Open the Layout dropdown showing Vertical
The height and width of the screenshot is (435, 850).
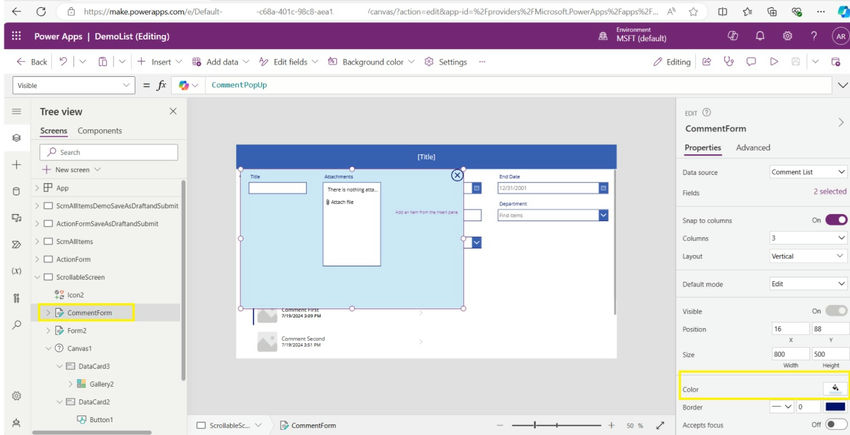click(x=808, y=256)
